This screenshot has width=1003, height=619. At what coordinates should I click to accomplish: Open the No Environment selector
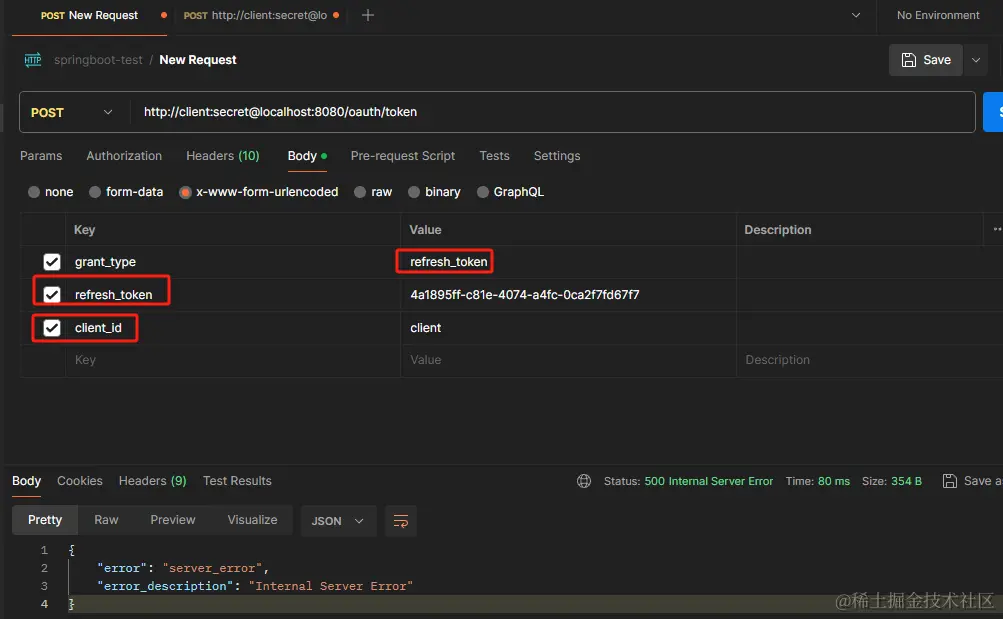[938, 15]
